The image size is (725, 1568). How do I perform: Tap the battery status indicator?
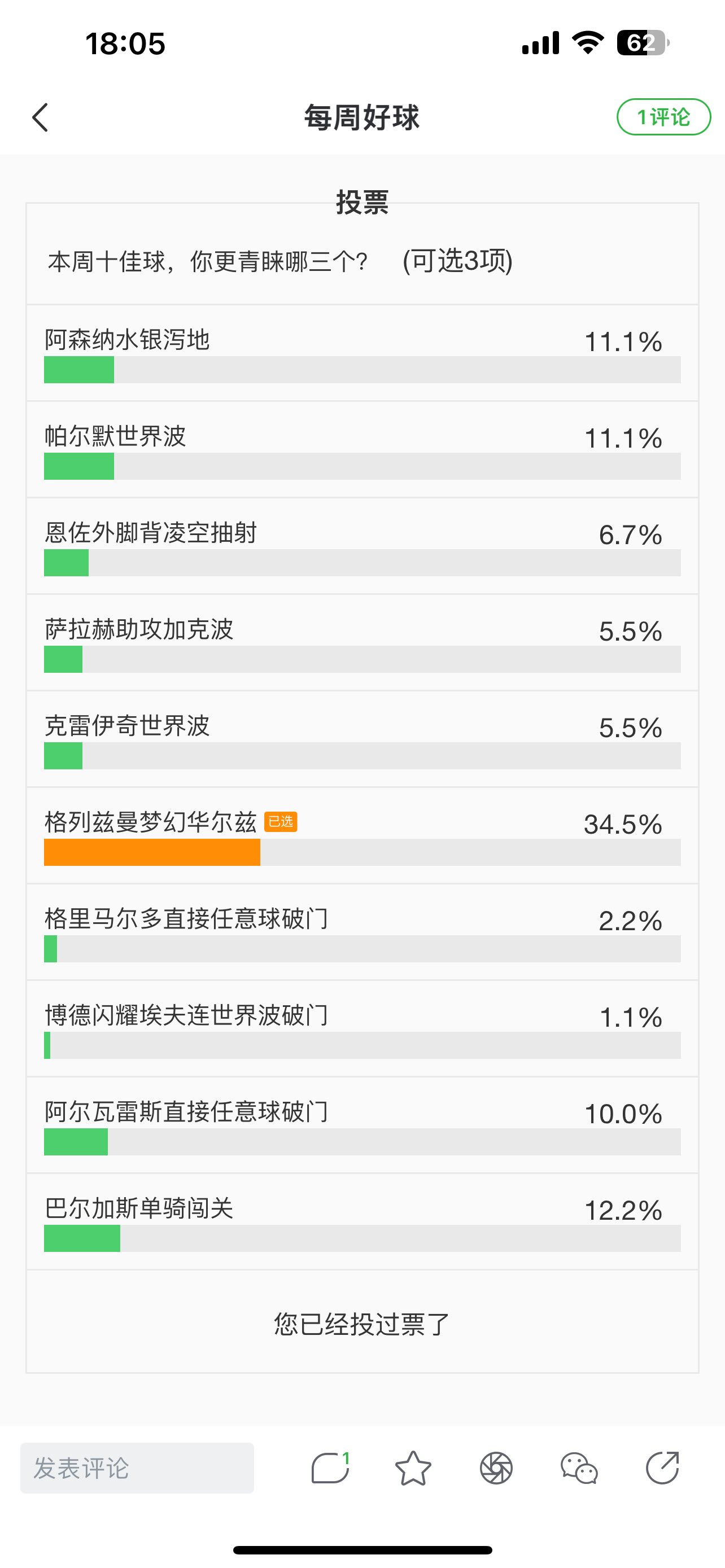click(x=643, y=42)
